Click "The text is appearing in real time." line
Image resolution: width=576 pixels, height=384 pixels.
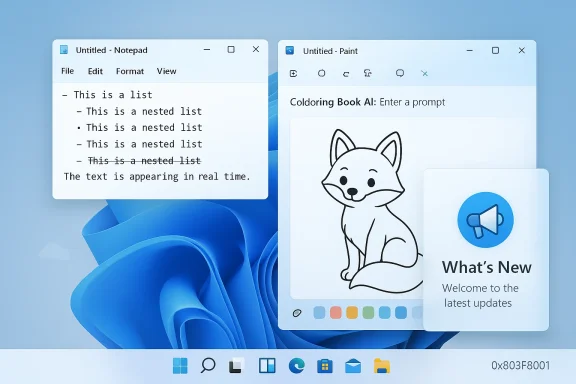pyautogui.click(x=157, y=177)
